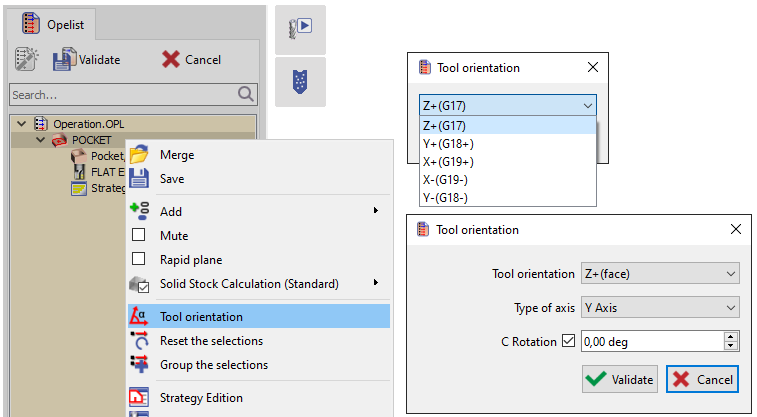Uncheck the C Rotation checkbox
The height and width of the screenshot is (417, 757).
[x=569, y=341]
